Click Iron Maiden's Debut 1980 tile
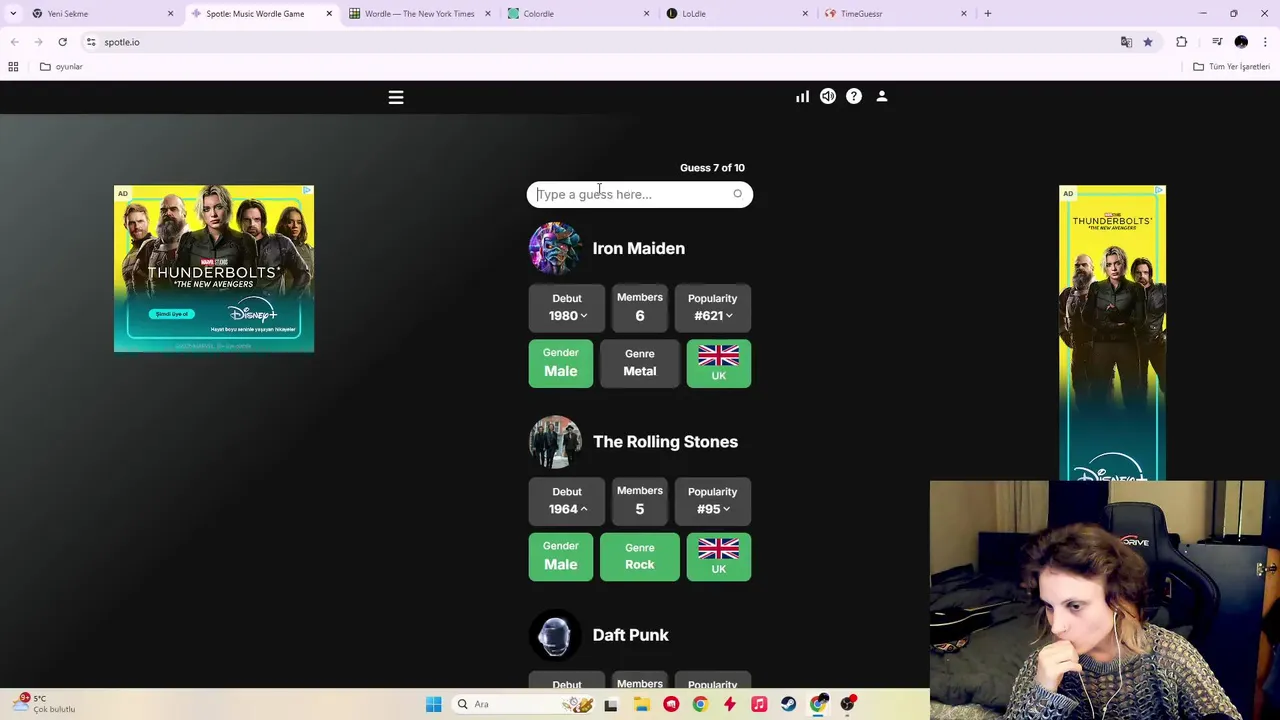1280x720 pixels. pos(567,307)
